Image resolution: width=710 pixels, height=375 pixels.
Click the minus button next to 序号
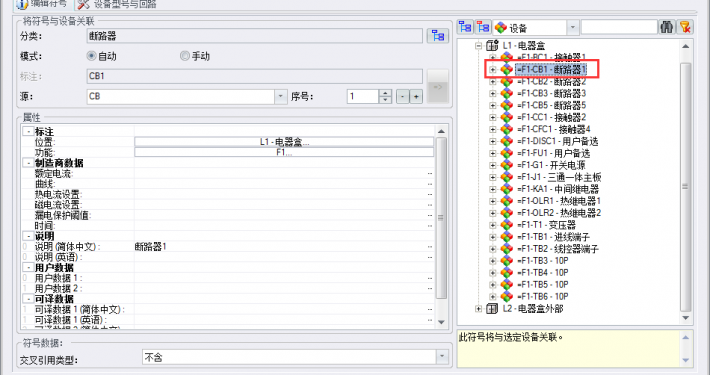click(403, 96)
